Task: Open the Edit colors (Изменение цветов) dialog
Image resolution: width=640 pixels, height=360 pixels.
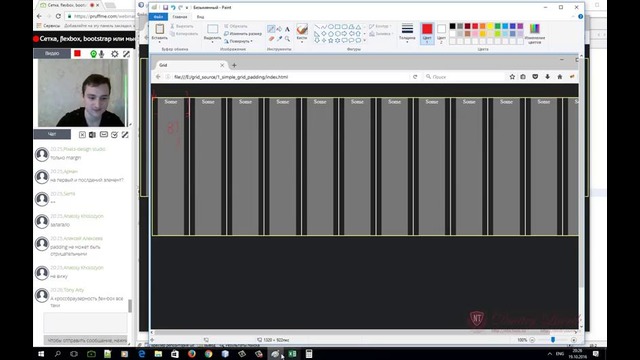Action: click(535, 33)
